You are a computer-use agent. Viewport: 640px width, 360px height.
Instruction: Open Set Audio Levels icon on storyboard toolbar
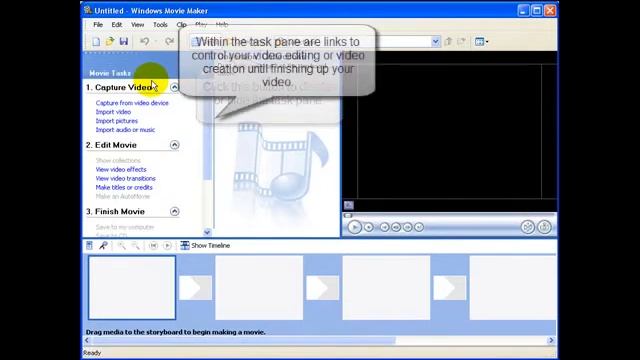tap(89, 245)
